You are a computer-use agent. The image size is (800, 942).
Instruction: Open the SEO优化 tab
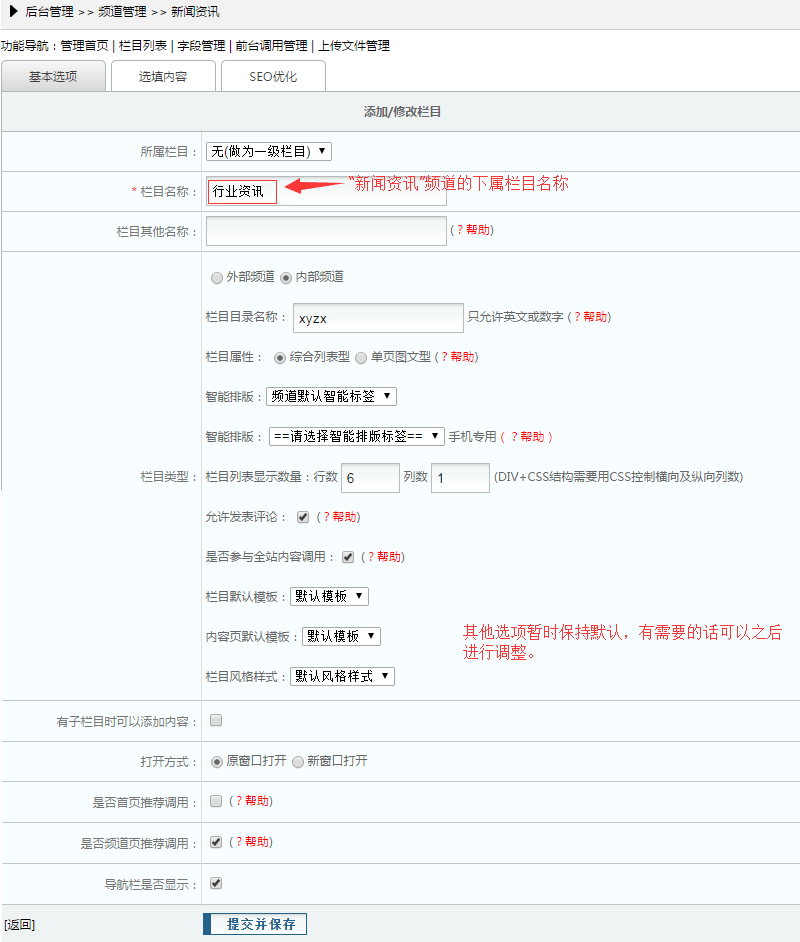(273, 77)
